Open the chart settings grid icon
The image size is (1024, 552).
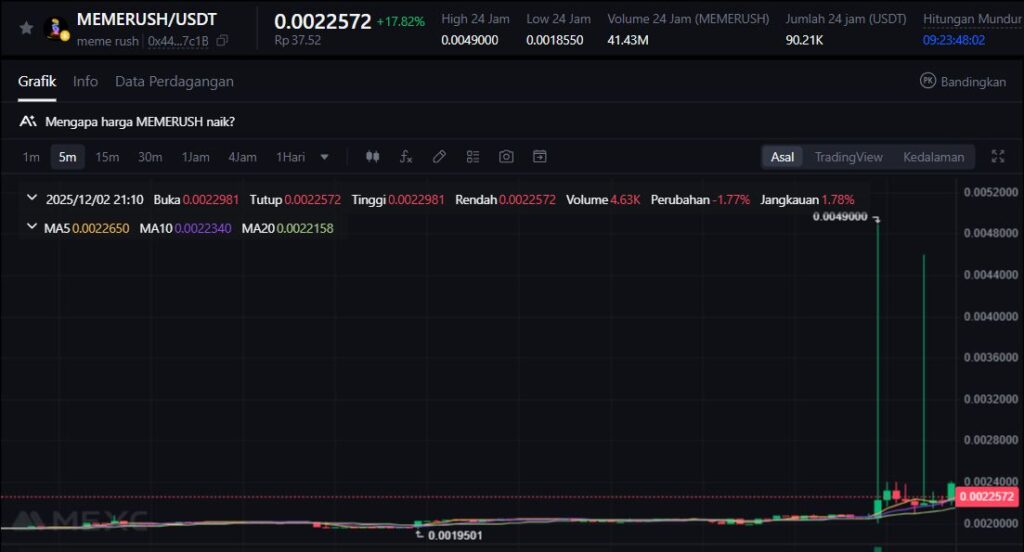[x=473, y=157]
